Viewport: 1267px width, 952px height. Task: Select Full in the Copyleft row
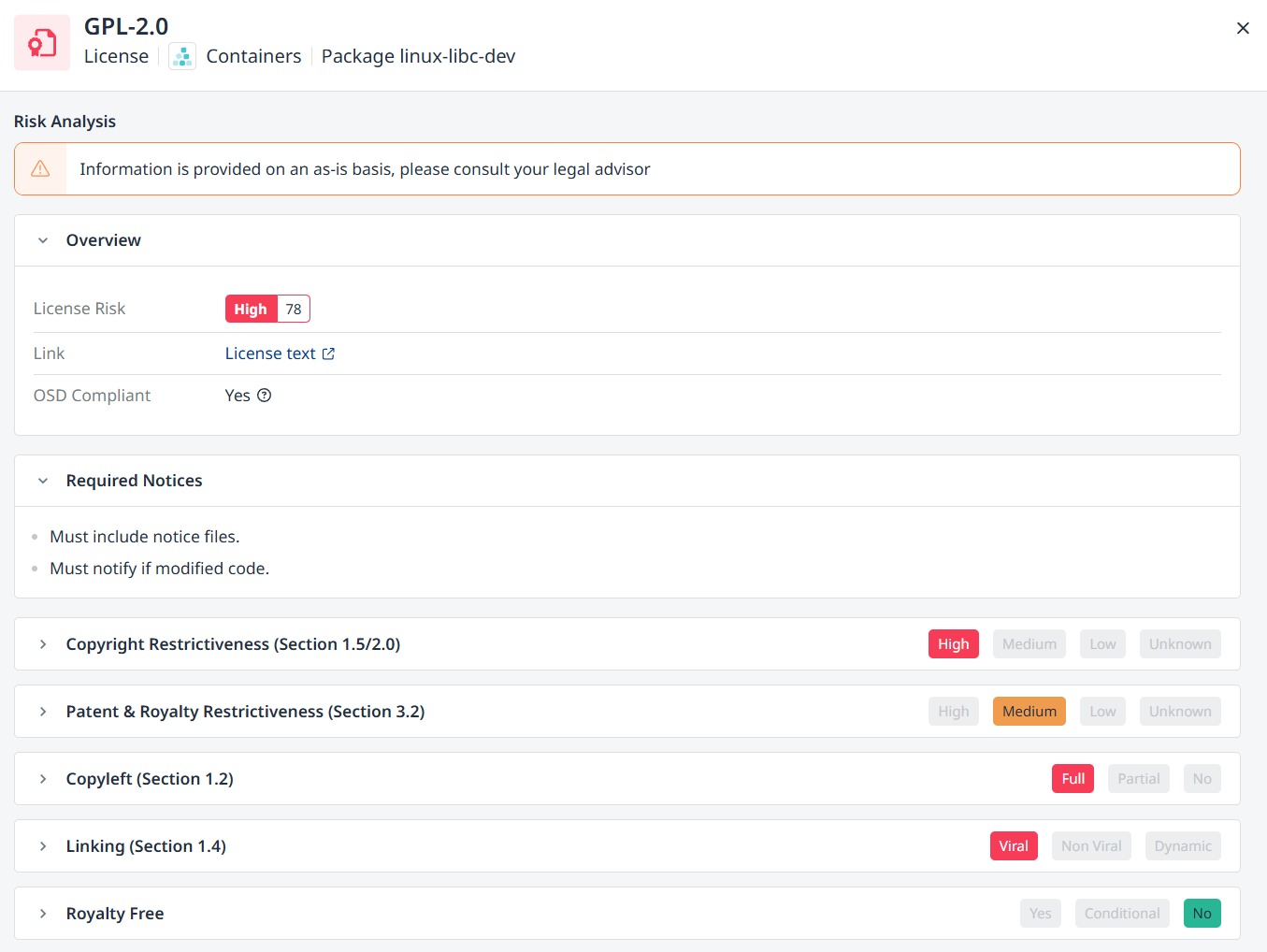(x=1073, y=779)
